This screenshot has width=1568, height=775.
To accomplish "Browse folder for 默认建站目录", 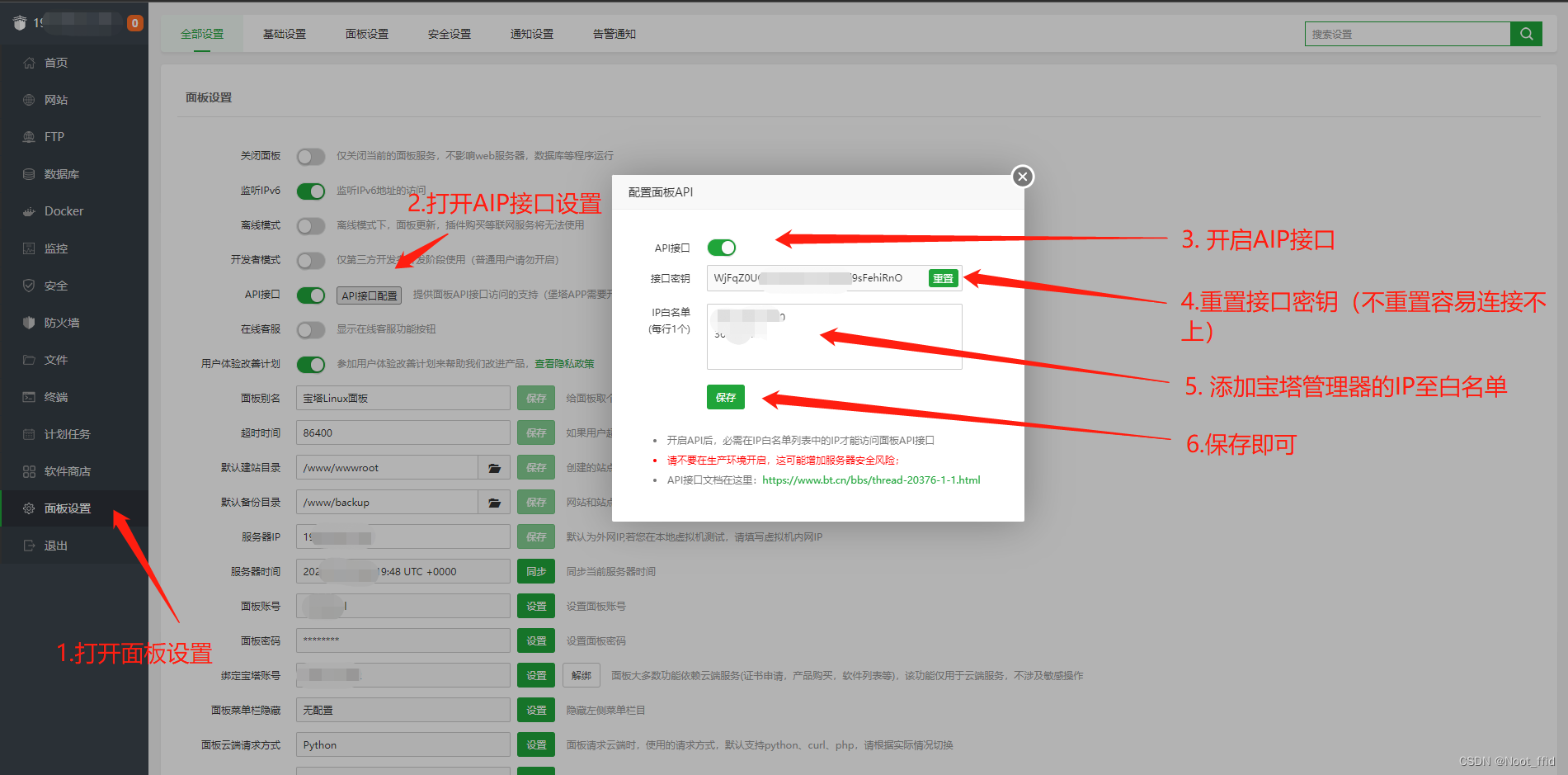I will click(494, 468).
